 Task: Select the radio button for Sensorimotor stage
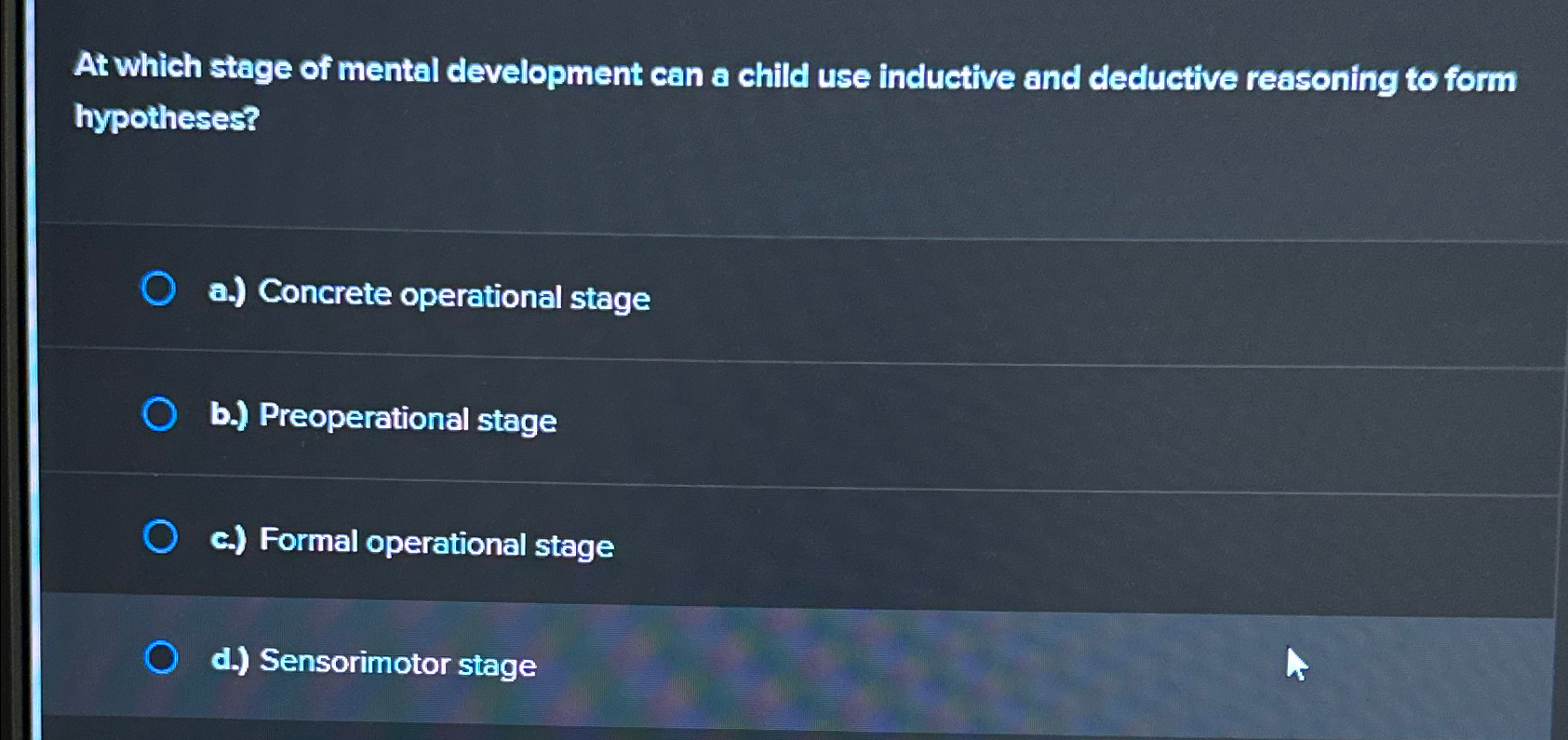[x=164, y=659]
